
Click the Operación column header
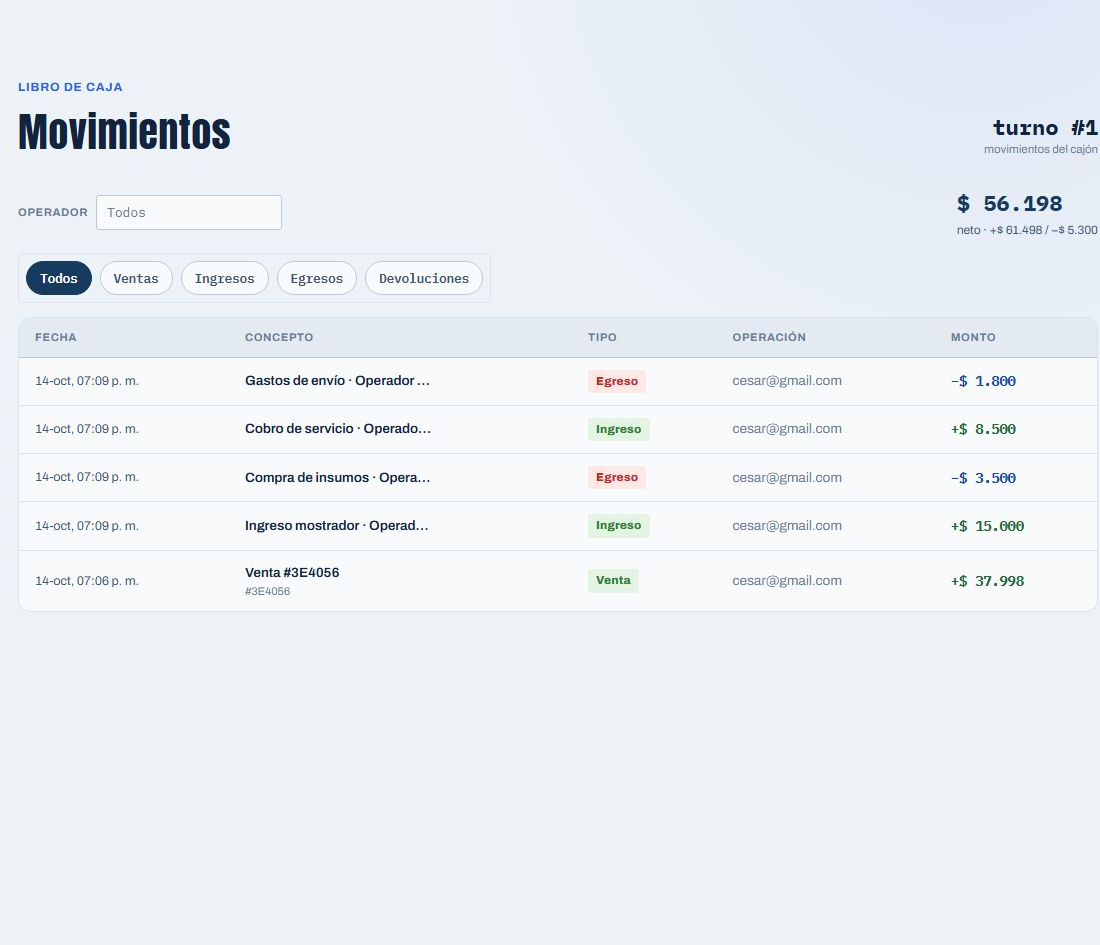click(x=769, y=337)
